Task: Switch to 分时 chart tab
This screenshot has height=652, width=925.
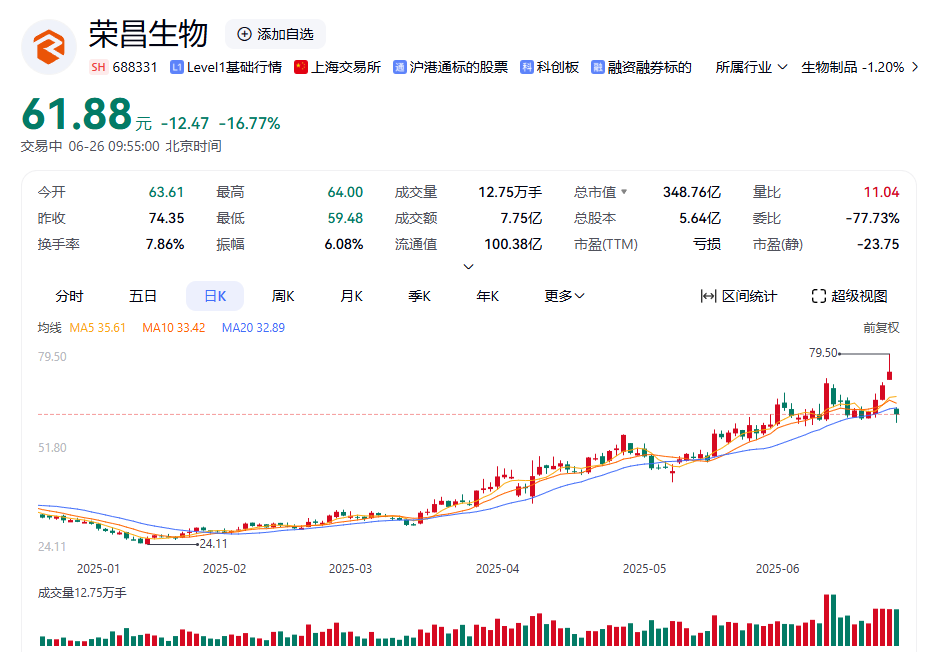Action: pos(69,296)
